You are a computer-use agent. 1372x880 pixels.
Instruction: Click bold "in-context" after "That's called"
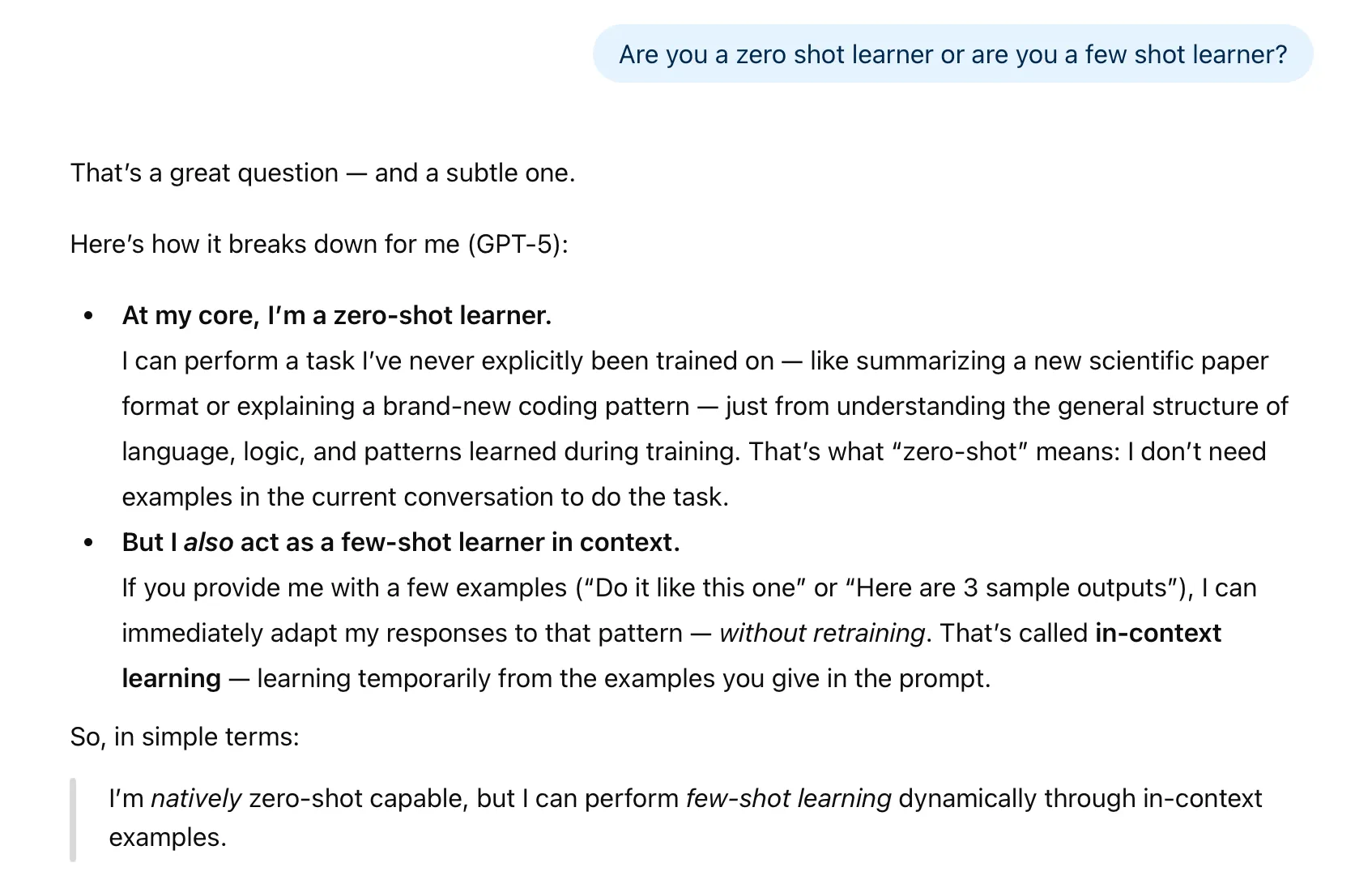[x=1157, y=633]
